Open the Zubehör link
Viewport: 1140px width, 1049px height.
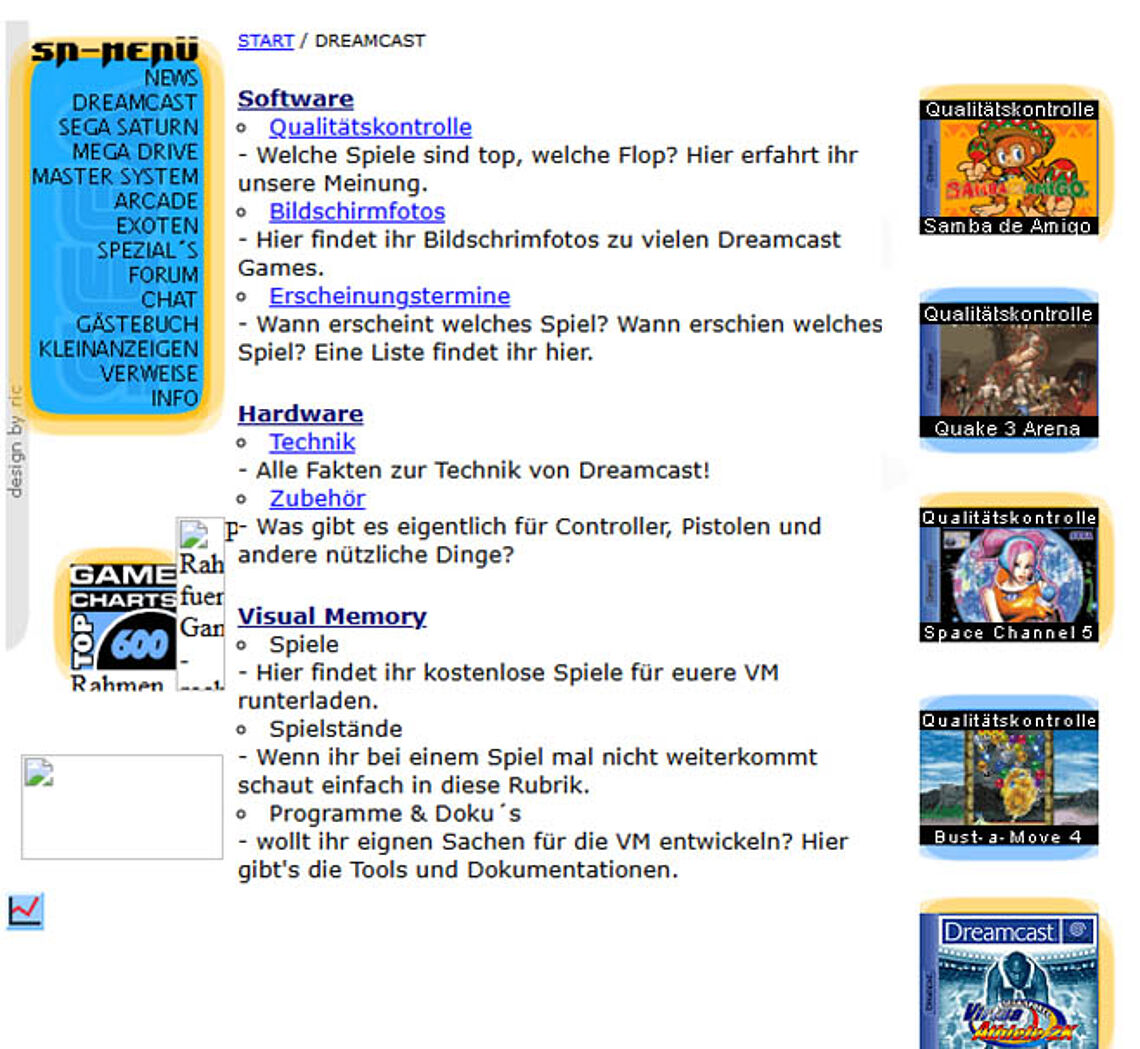pos(317,499)
